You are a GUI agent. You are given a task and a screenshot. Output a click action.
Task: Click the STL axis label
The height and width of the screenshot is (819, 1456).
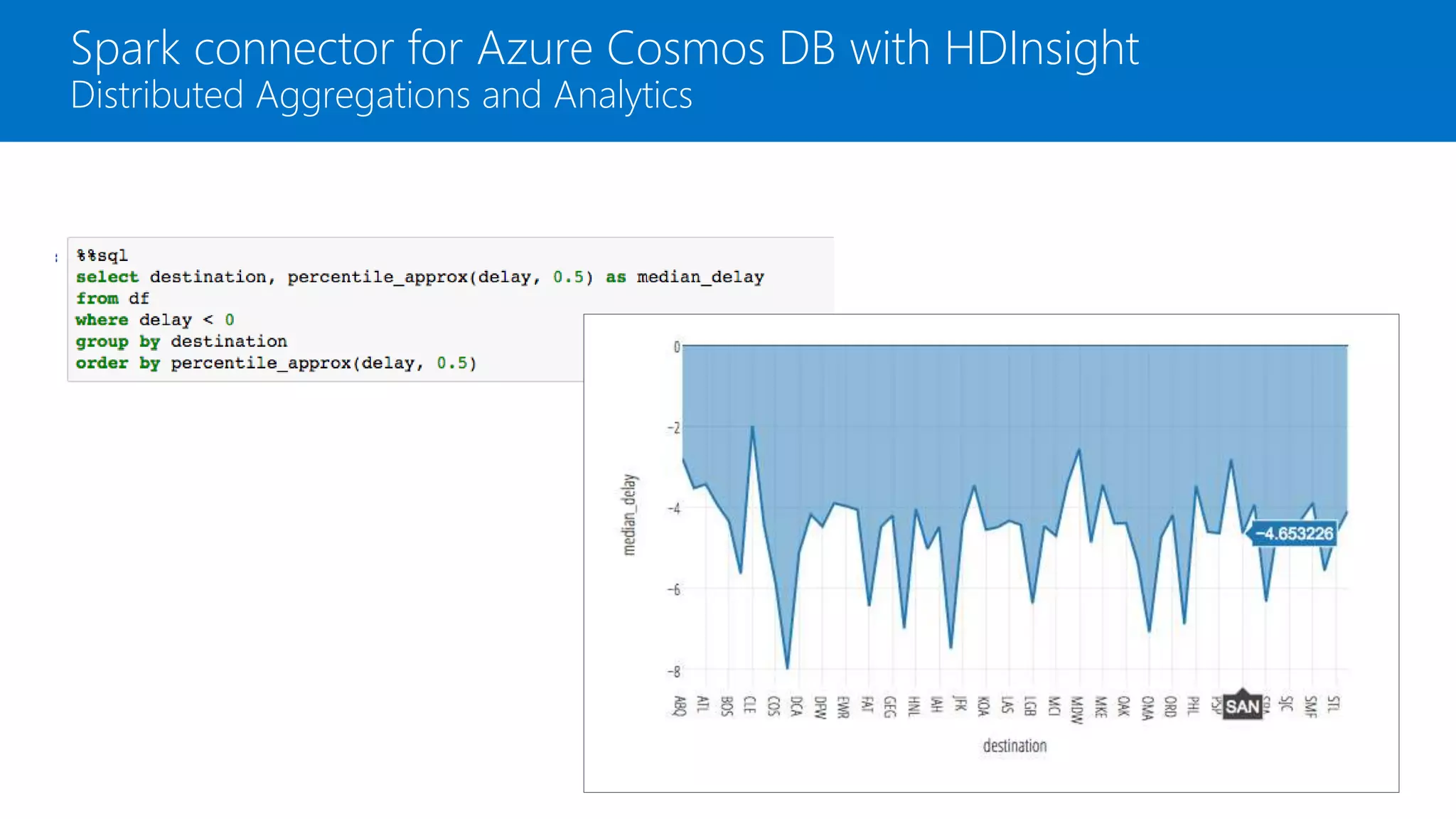[x=1334, y=704]
